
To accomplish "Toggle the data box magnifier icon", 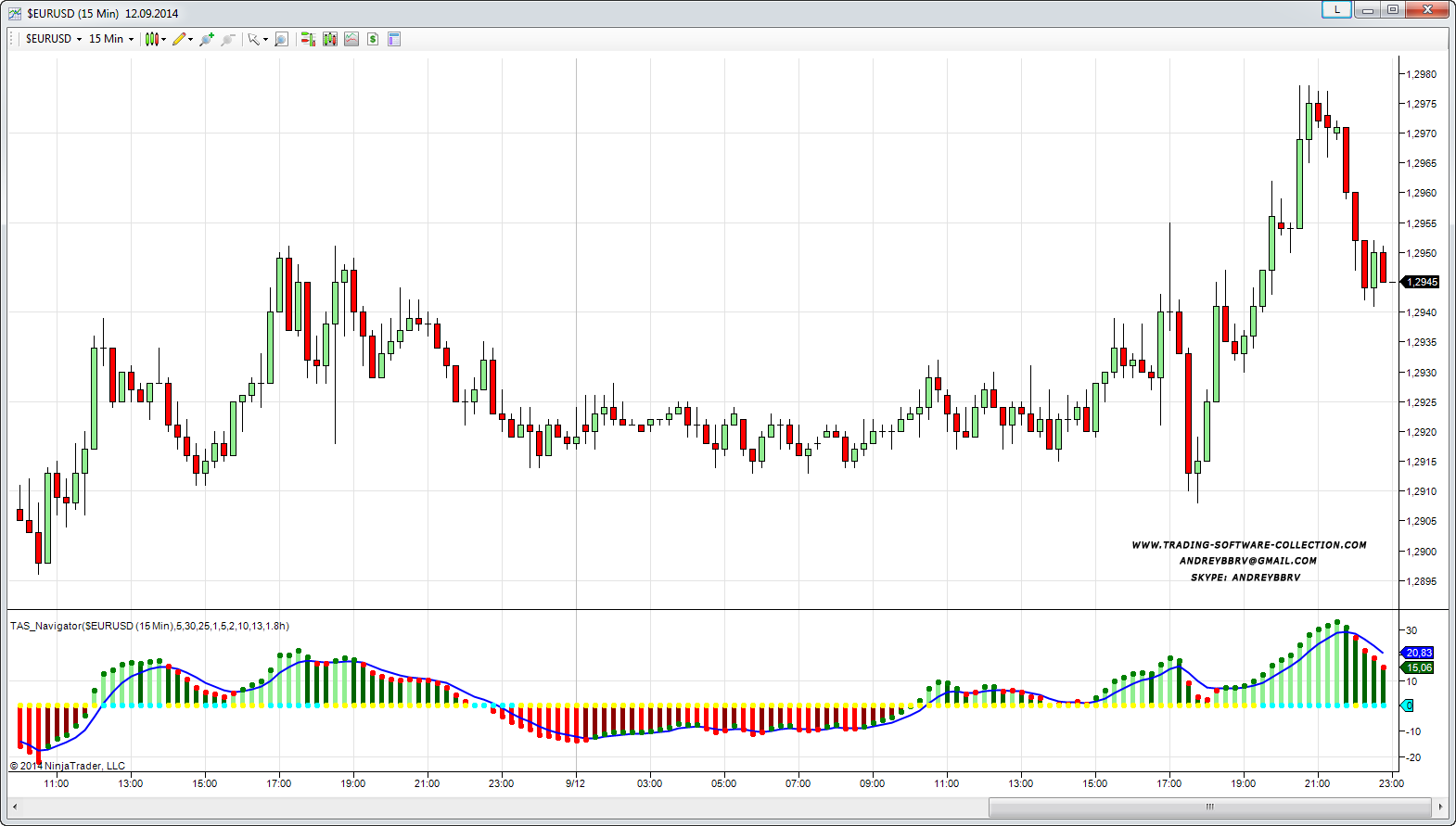I will coord(281,39).
